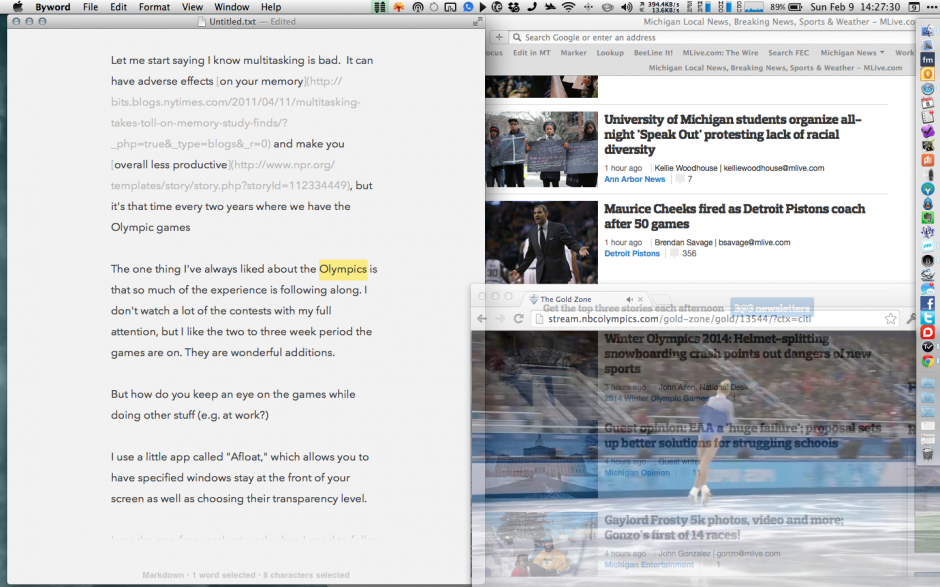The image size is (940, 587).
Task: Open the View menu
Action: 192,7
